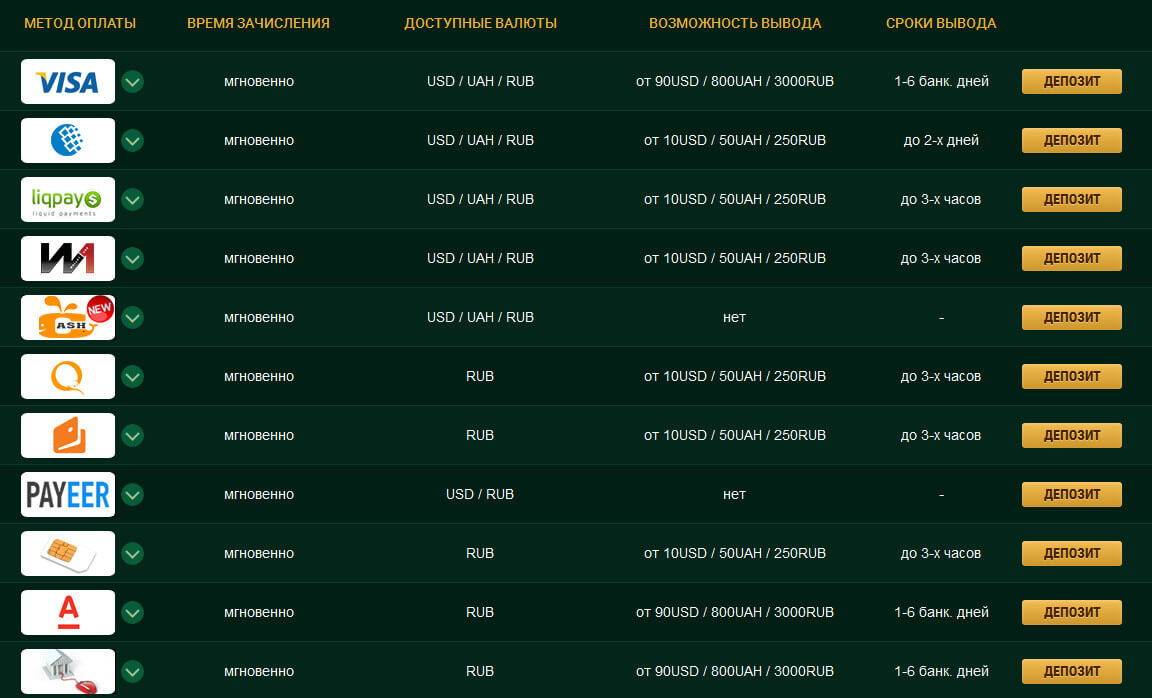Expand the Cash whale row chevron

(x=132, y=317)
